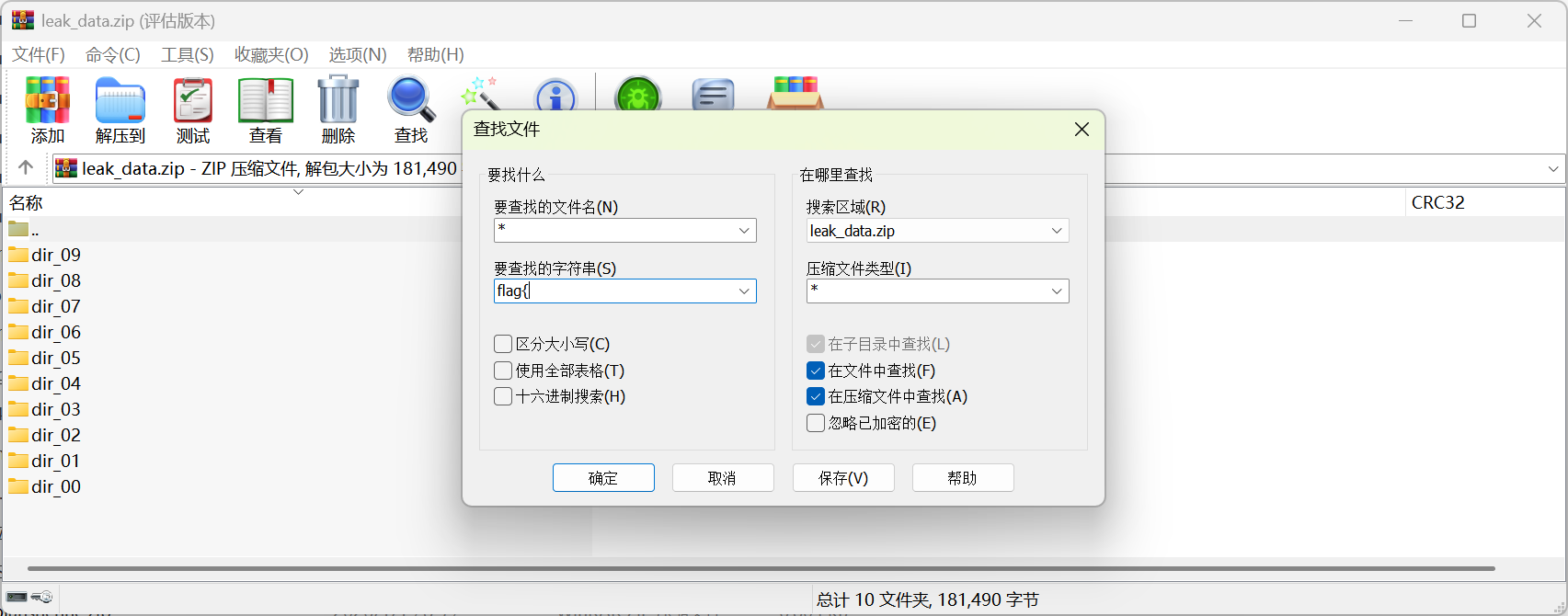Screen dimensions: 1568x616
Task: Open the search area leak_data.zip dropdown
Action: [x=1057, y=231]
